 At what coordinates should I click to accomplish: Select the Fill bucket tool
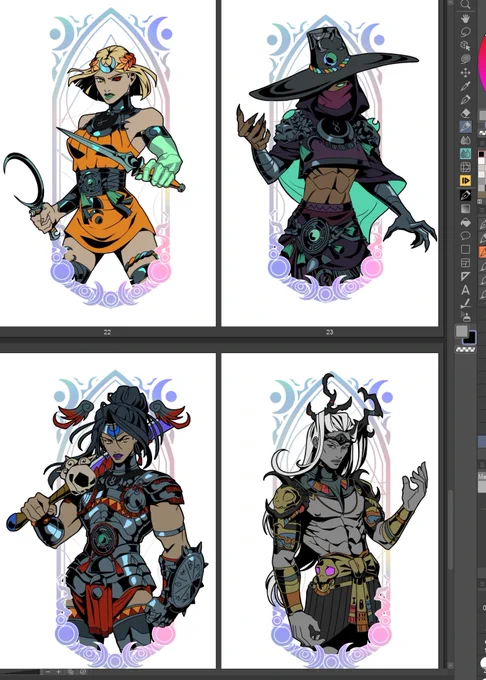tap(465, 222)
